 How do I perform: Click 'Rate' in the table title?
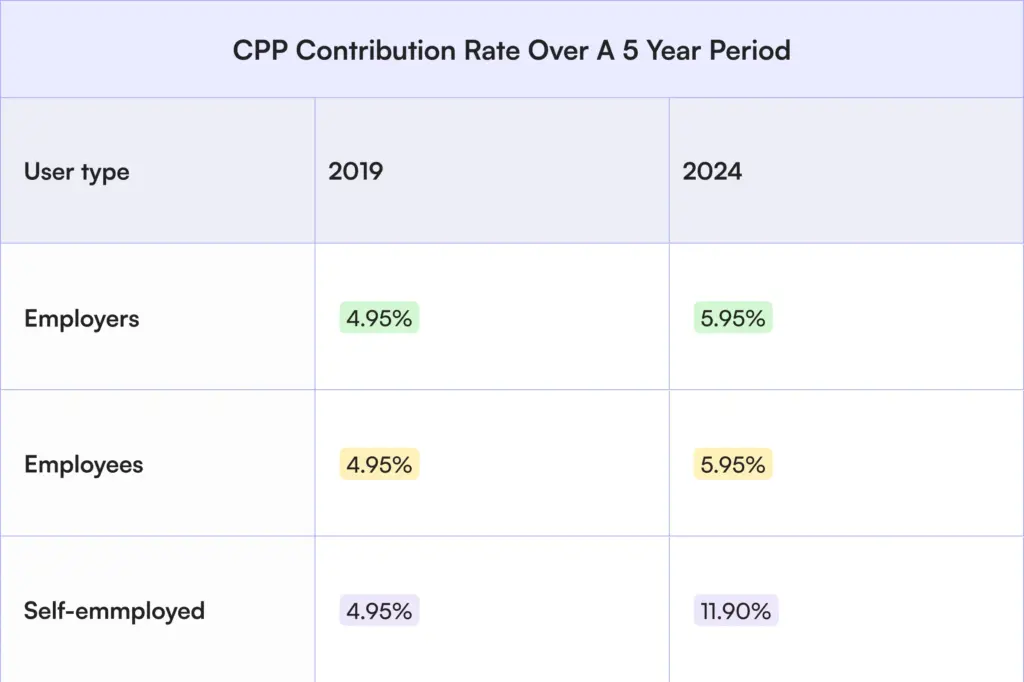coord(481,50)
